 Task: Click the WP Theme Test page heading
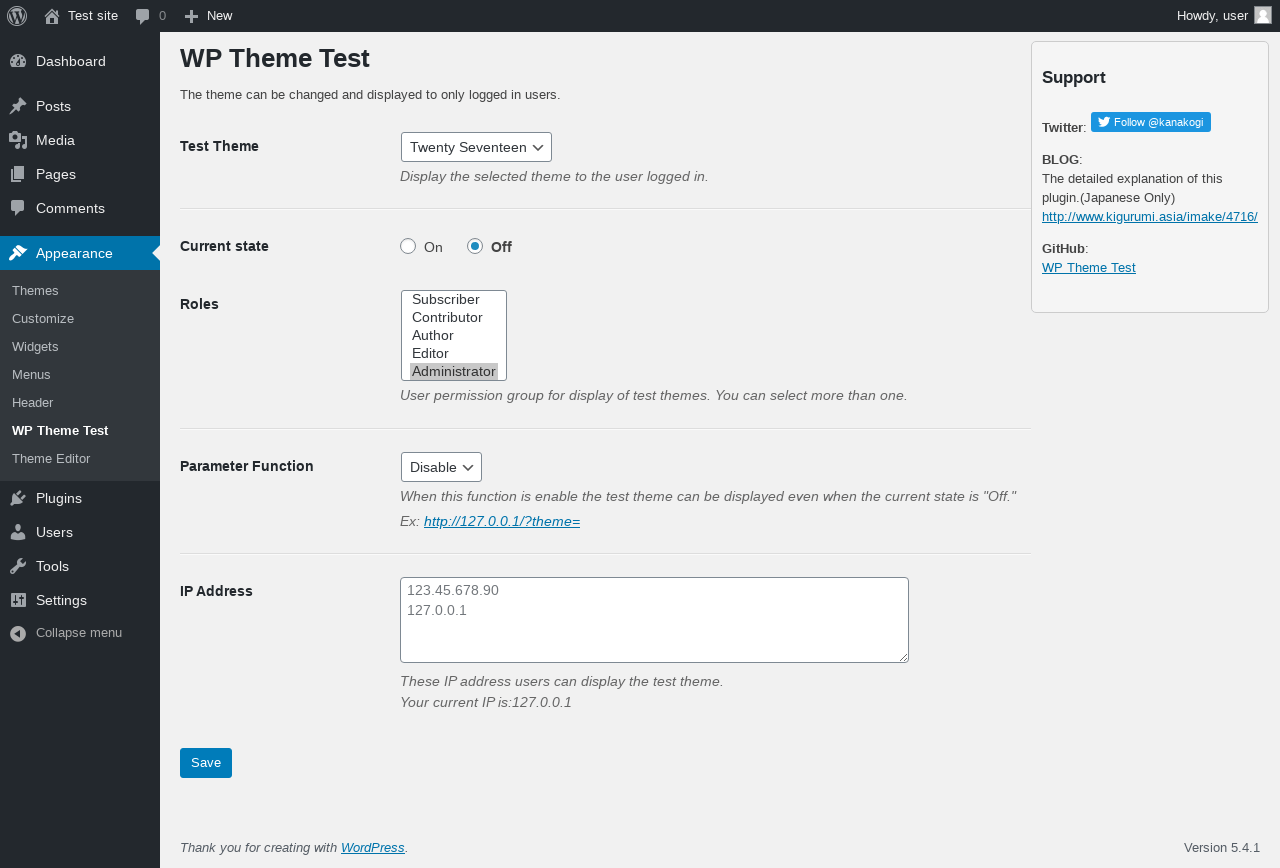pyautogui.click(x=275, y=58)
